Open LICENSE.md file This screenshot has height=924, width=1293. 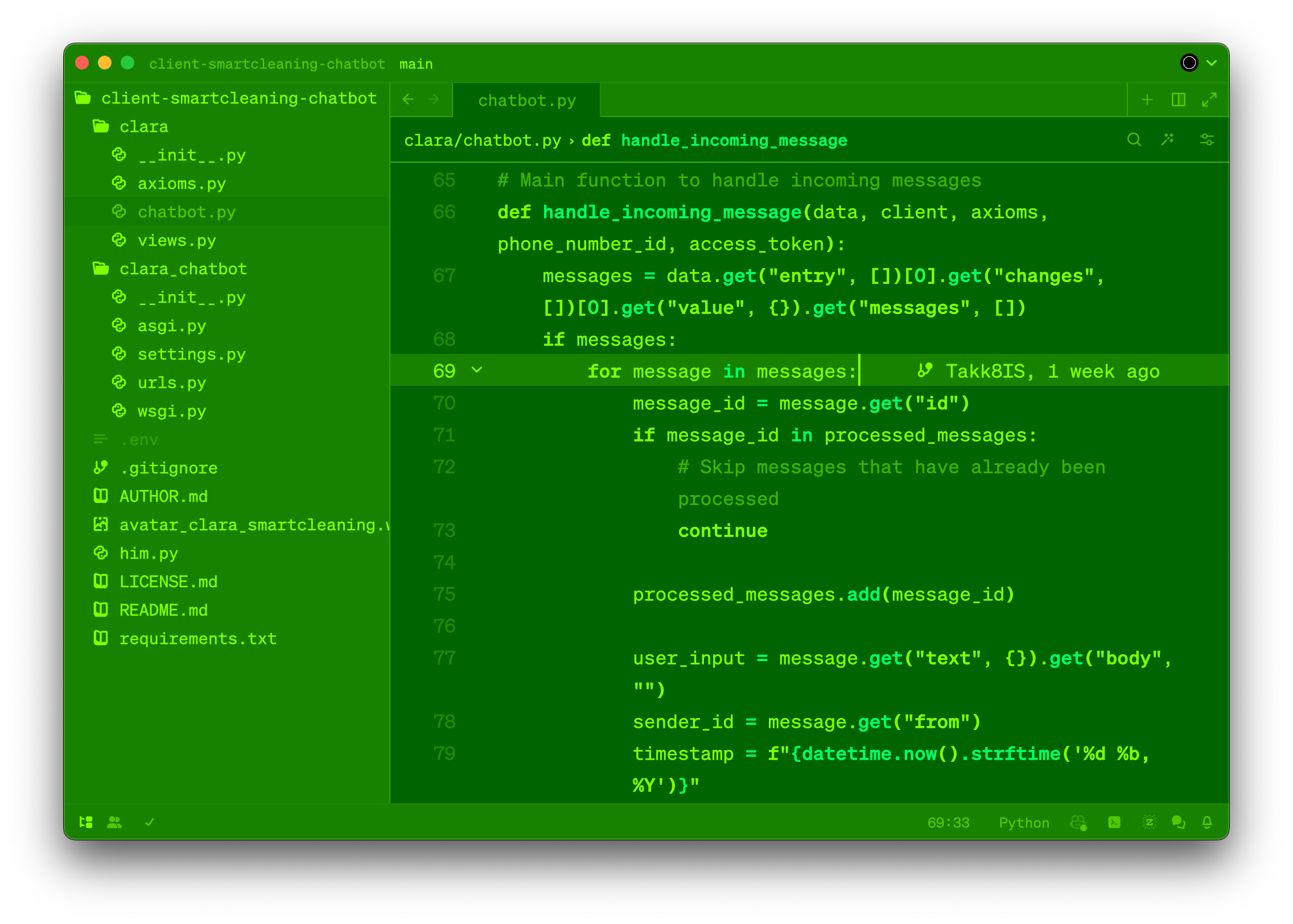coord(227,581)
